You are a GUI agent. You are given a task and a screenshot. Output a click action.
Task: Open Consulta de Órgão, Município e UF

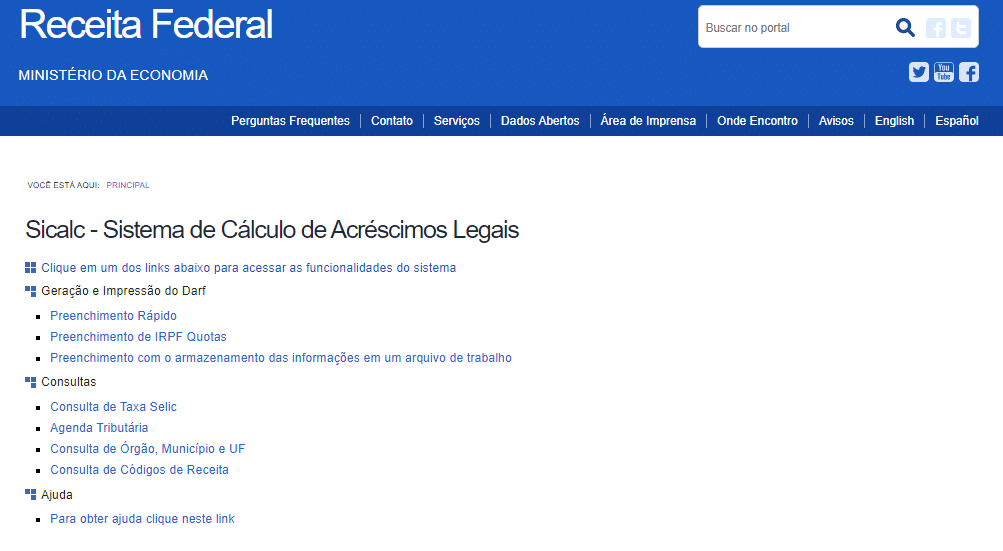point(148,449)
